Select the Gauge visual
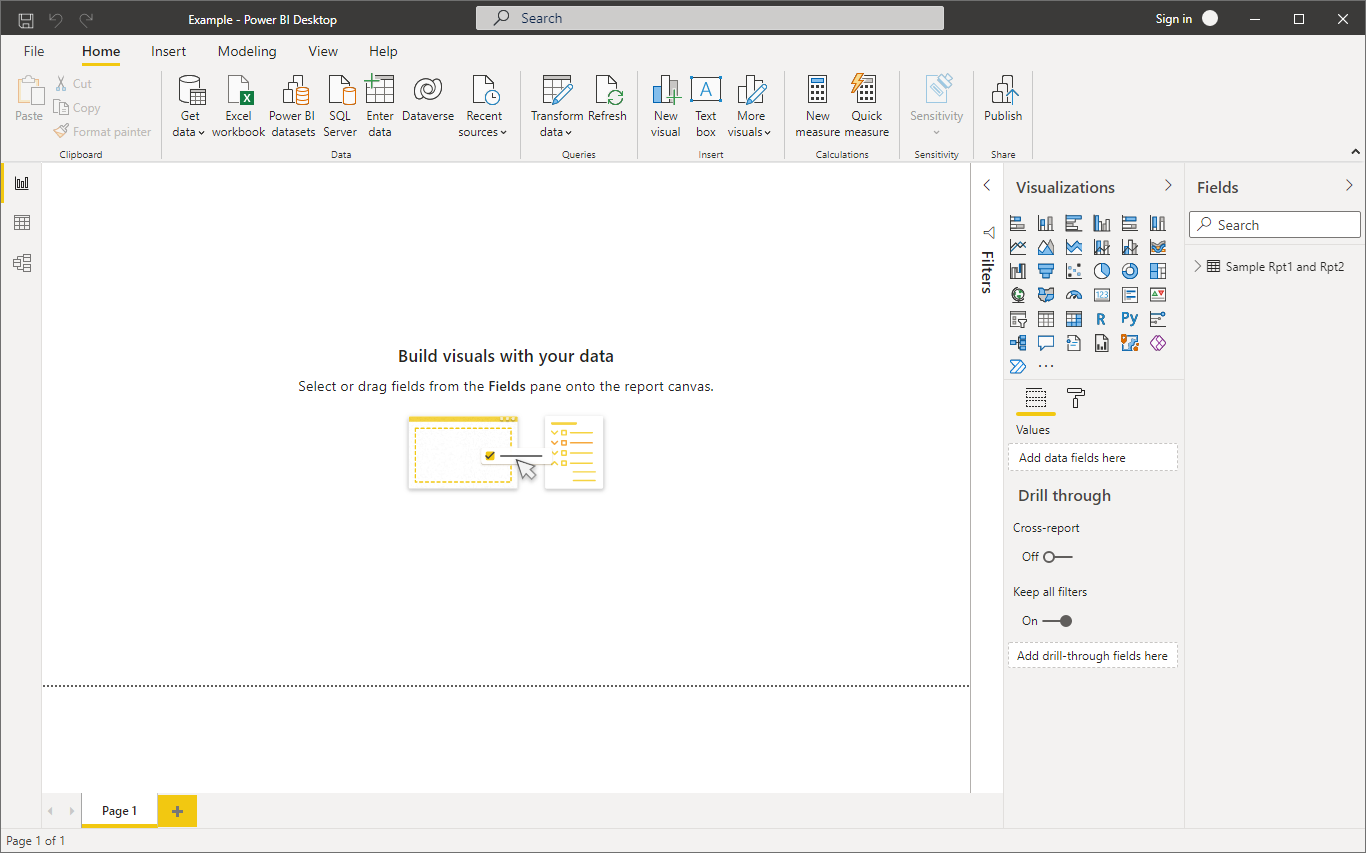 pos(1074,295)
